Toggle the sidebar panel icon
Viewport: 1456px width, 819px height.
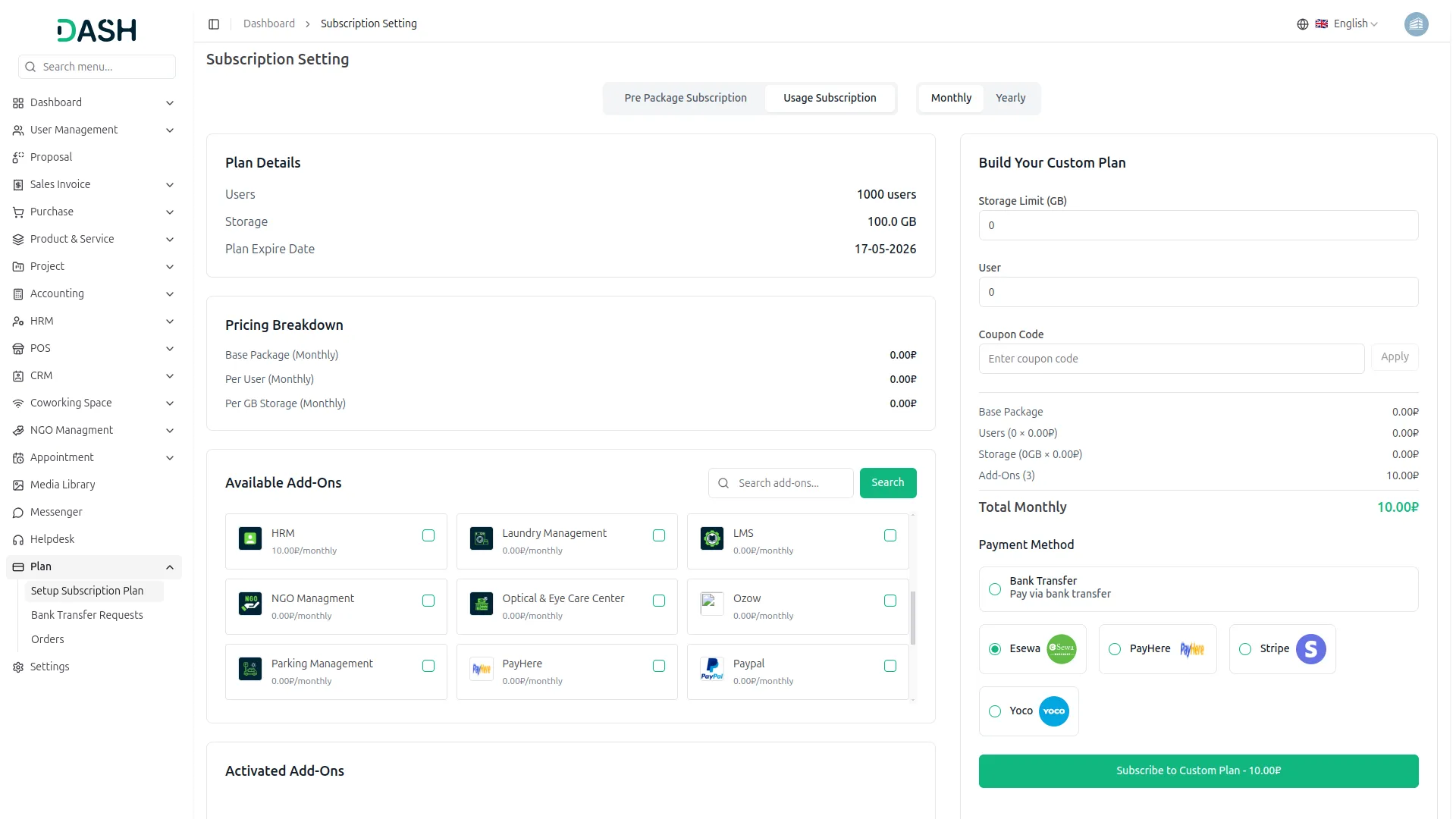pos(214,24)
